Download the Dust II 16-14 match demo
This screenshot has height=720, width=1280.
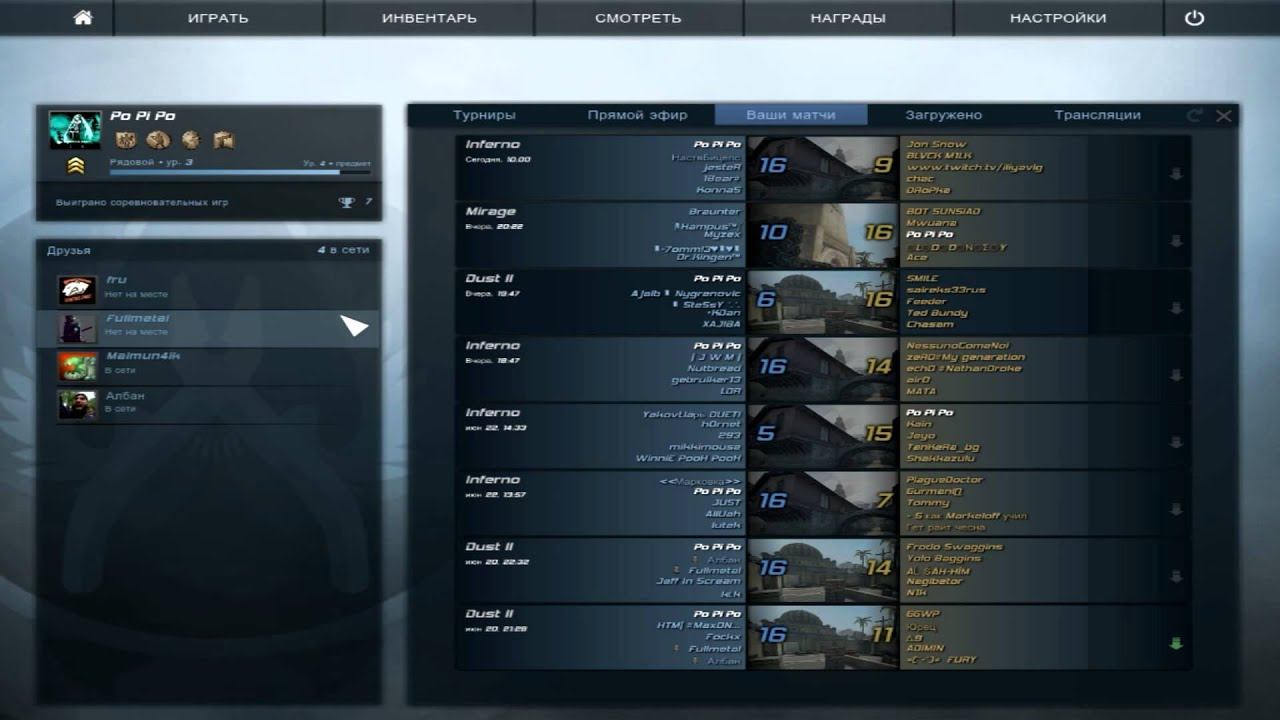point(1176,576)
